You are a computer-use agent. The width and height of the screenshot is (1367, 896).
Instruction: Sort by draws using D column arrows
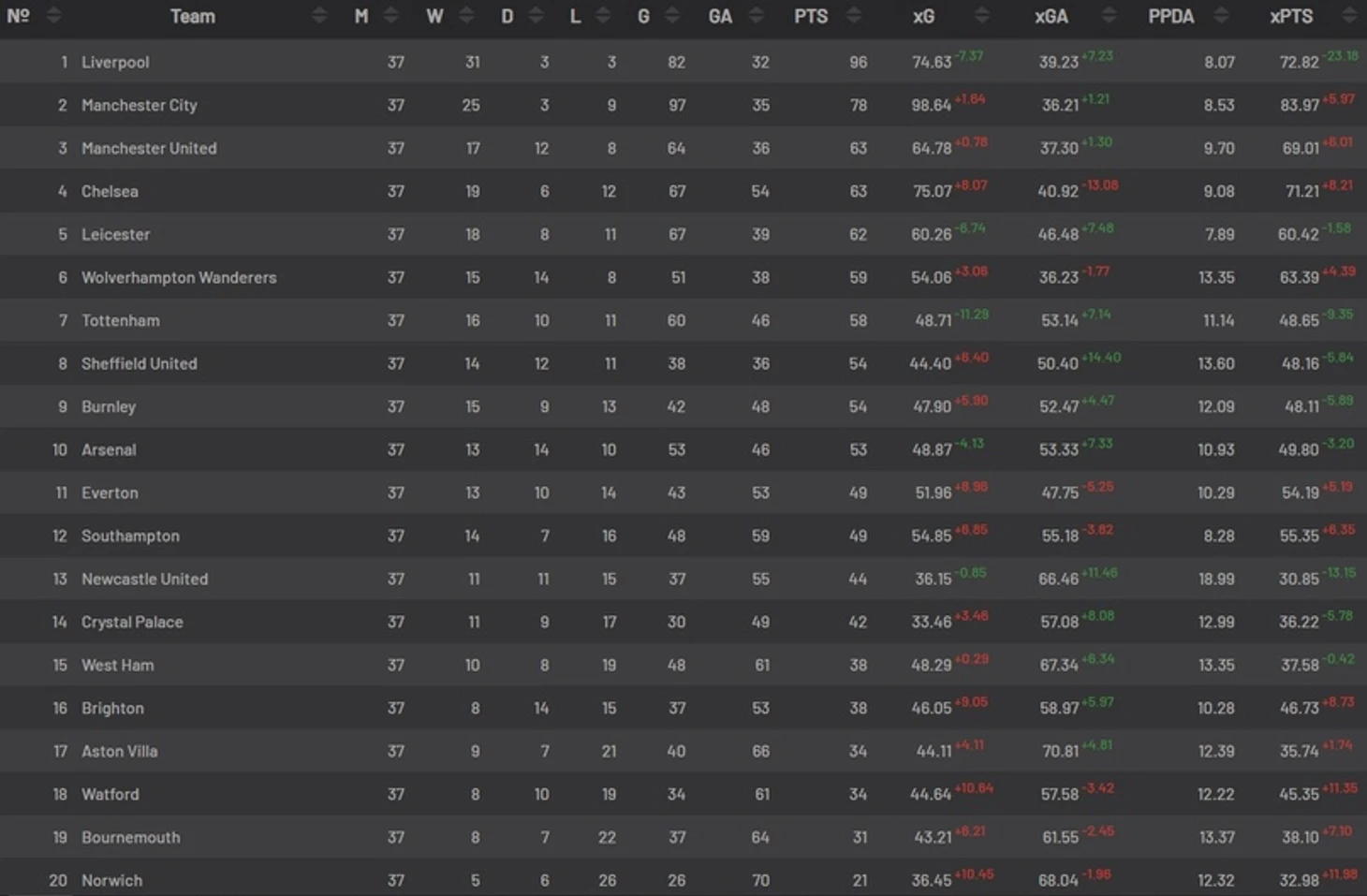(x=536, y=16)
